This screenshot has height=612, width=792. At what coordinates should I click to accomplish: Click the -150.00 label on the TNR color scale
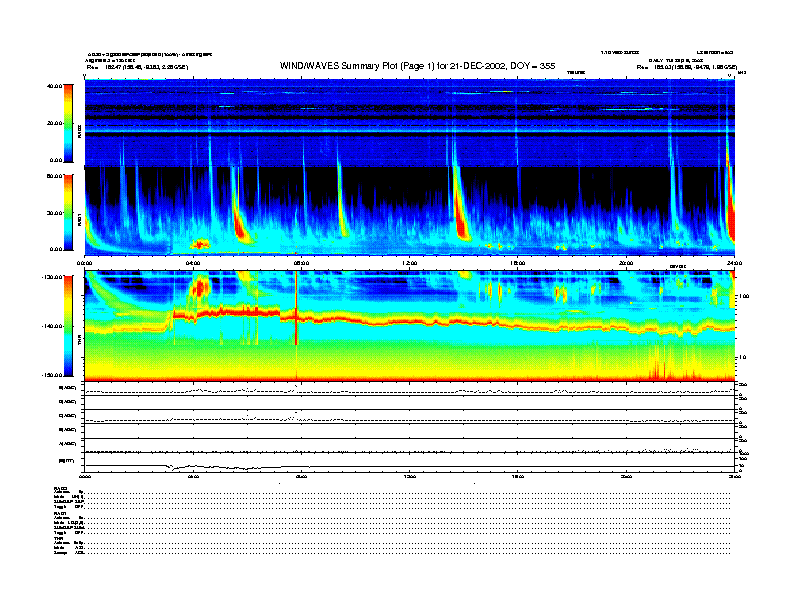point(52,375)
